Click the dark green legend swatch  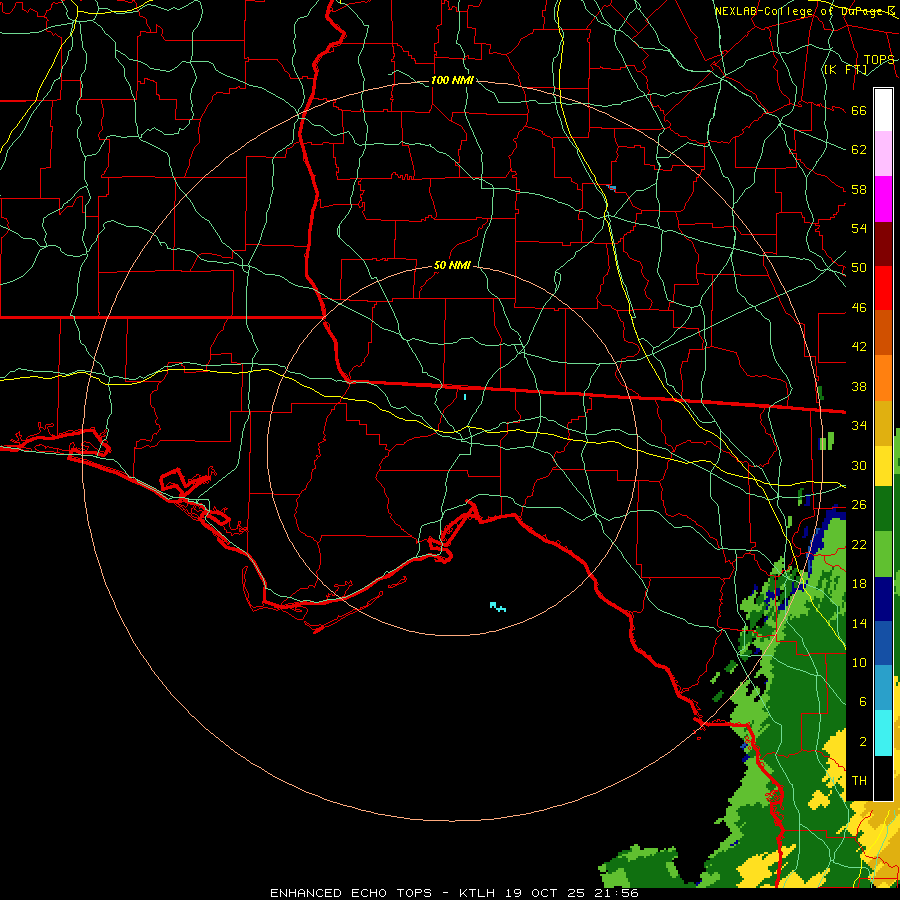point(883,509)
